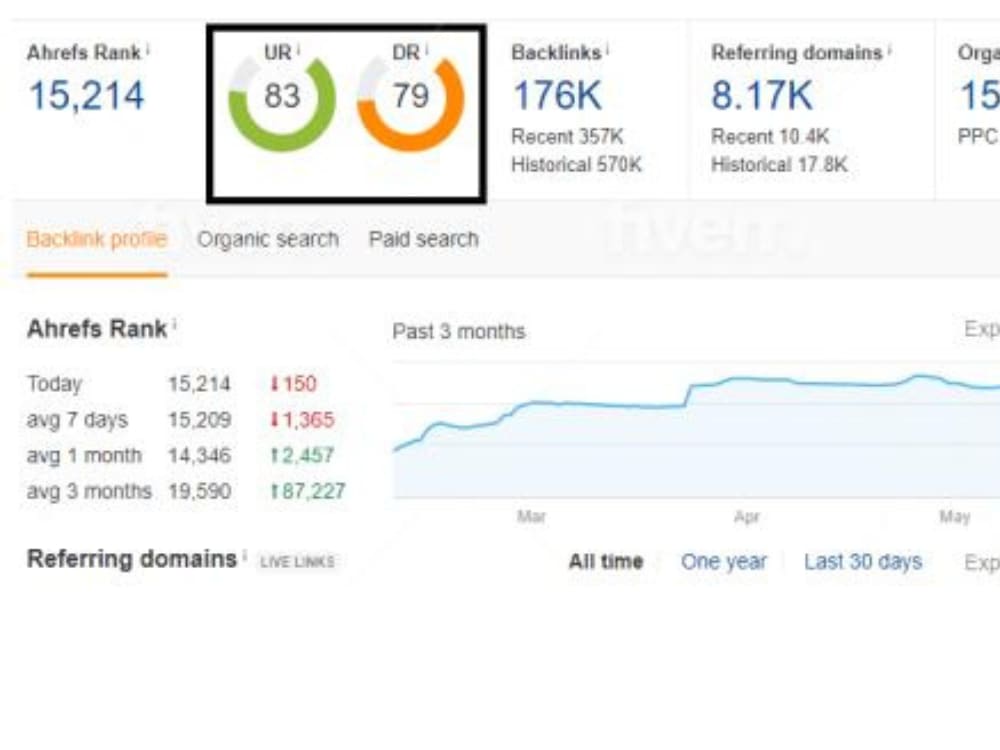Select Historical 570K backlinks

pos(577,165)
